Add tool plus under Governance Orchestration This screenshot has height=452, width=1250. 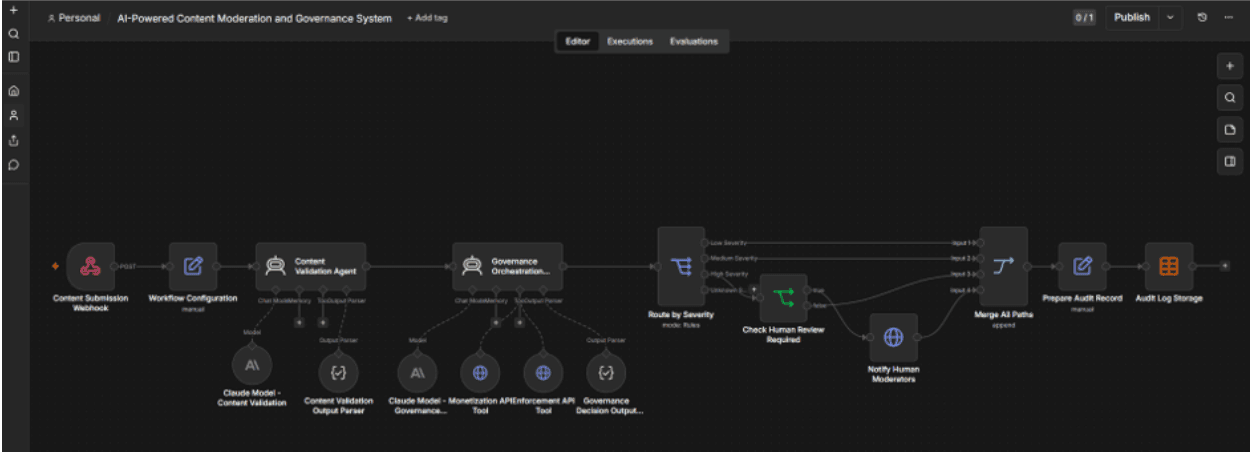(518, 322)
